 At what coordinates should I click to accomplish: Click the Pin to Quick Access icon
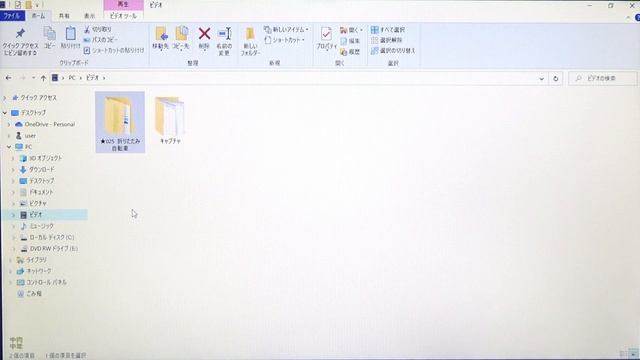[20, 34]
